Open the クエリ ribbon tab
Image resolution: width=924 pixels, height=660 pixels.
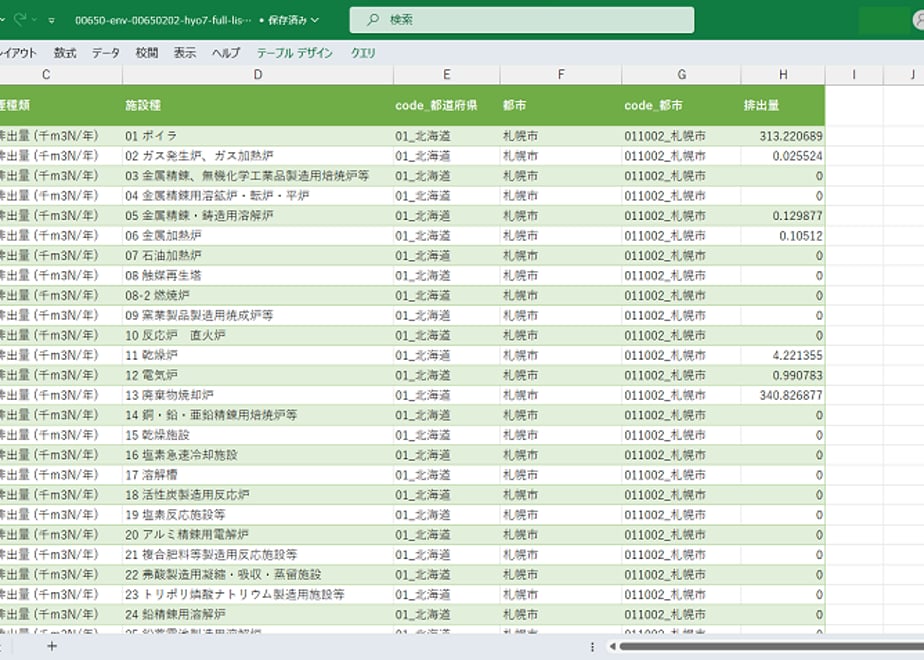[x=363, y=53]
